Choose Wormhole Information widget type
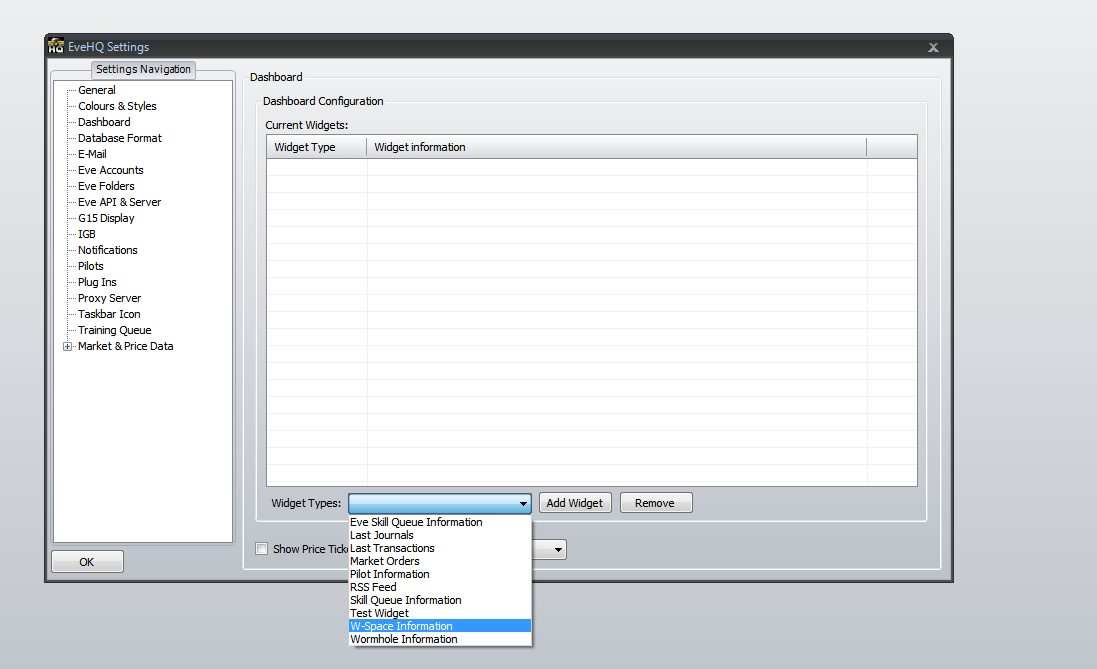Viewport: 1097px width, 669px height. click(x=439, y=640)
